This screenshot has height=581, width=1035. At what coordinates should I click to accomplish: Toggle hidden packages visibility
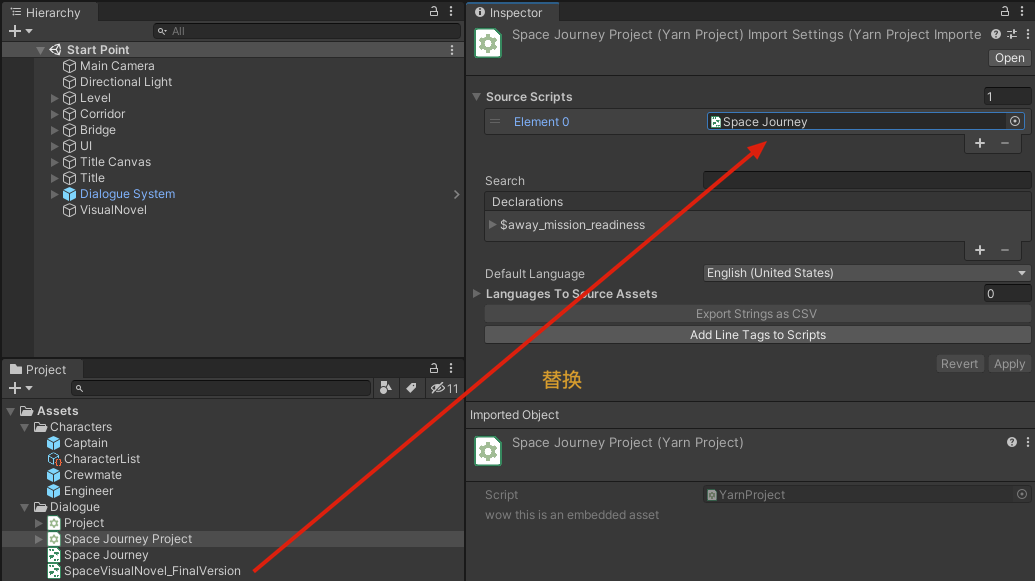coord(444,388)
